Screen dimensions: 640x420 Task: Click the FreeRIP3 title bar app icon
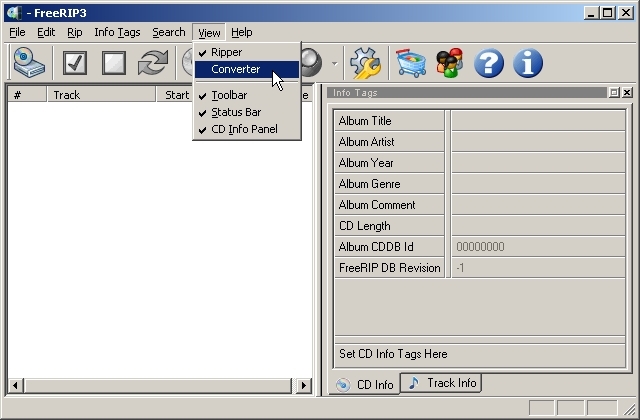(x=14, y=13)
